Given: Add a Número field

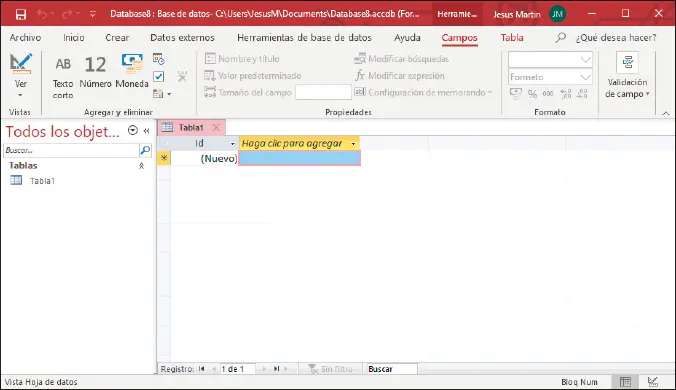Looking at the screenshot, I should coord(95,72).
